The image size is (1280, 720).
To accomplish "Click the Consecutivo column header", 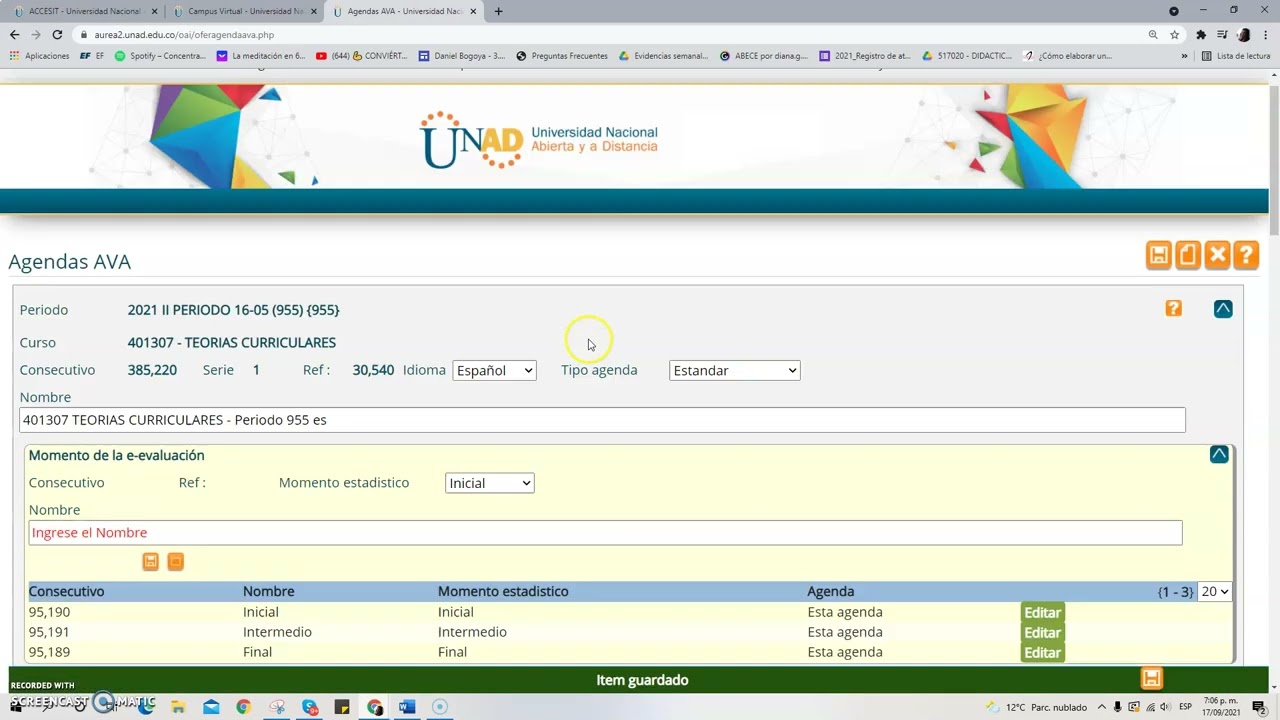I will point(66,591).
